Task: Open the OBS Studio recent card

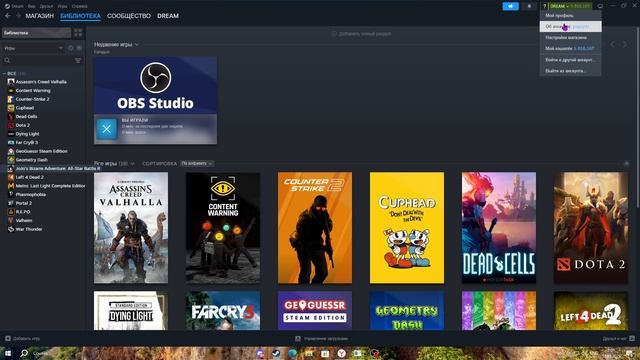Action: 156,100
